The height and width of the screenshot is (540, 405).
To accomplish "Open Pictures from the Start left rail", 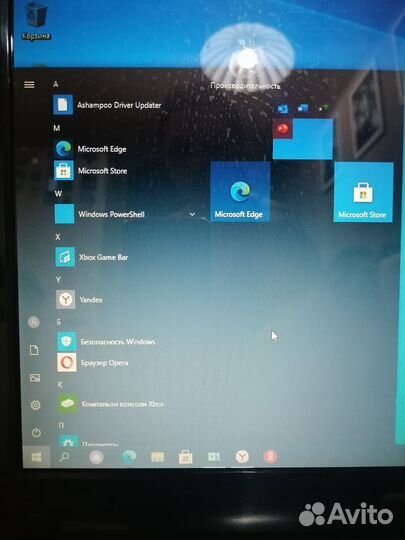I will coord(35,378).
